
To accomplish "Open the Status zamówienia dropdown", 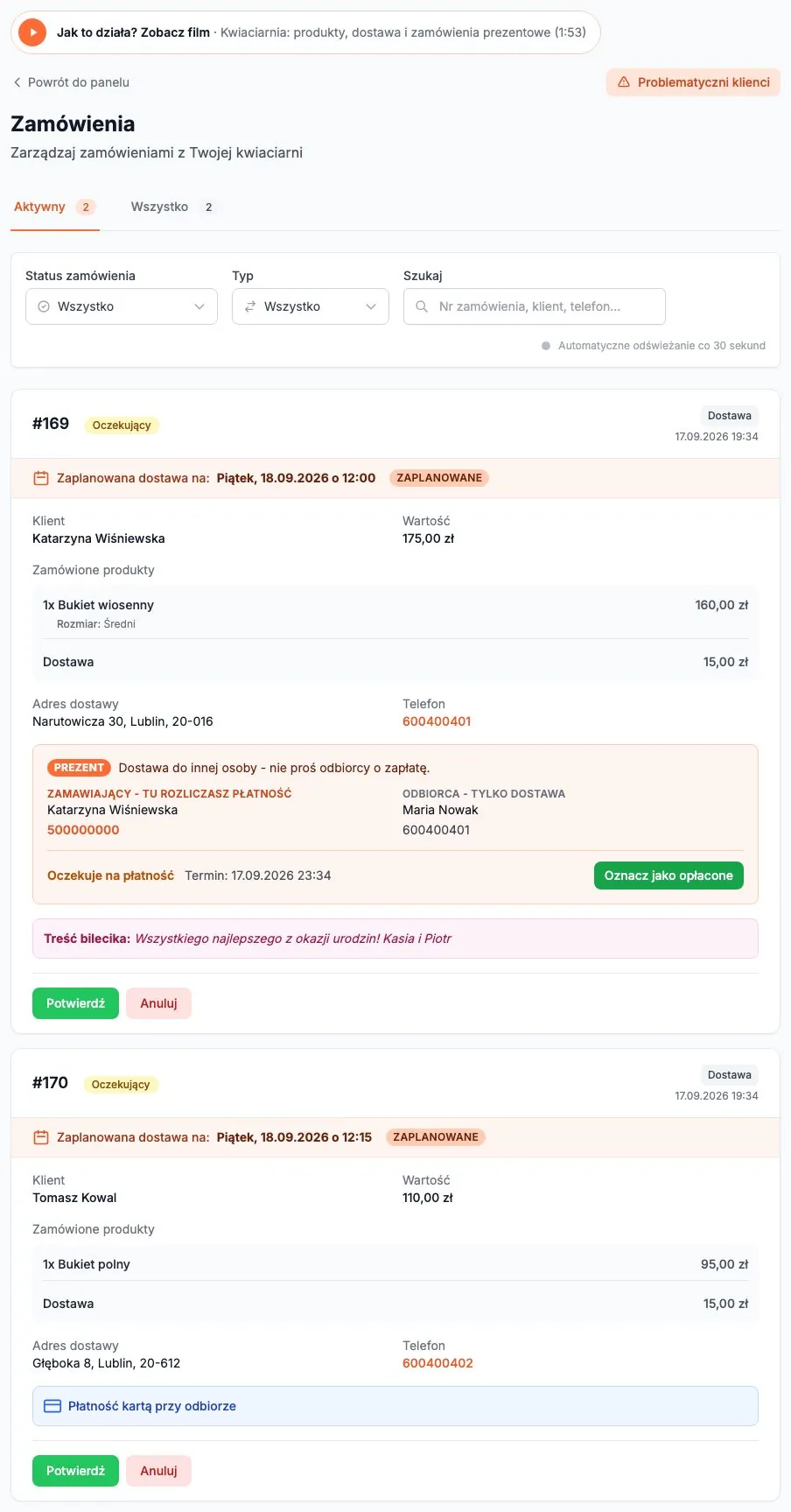I will click(122, 306).
